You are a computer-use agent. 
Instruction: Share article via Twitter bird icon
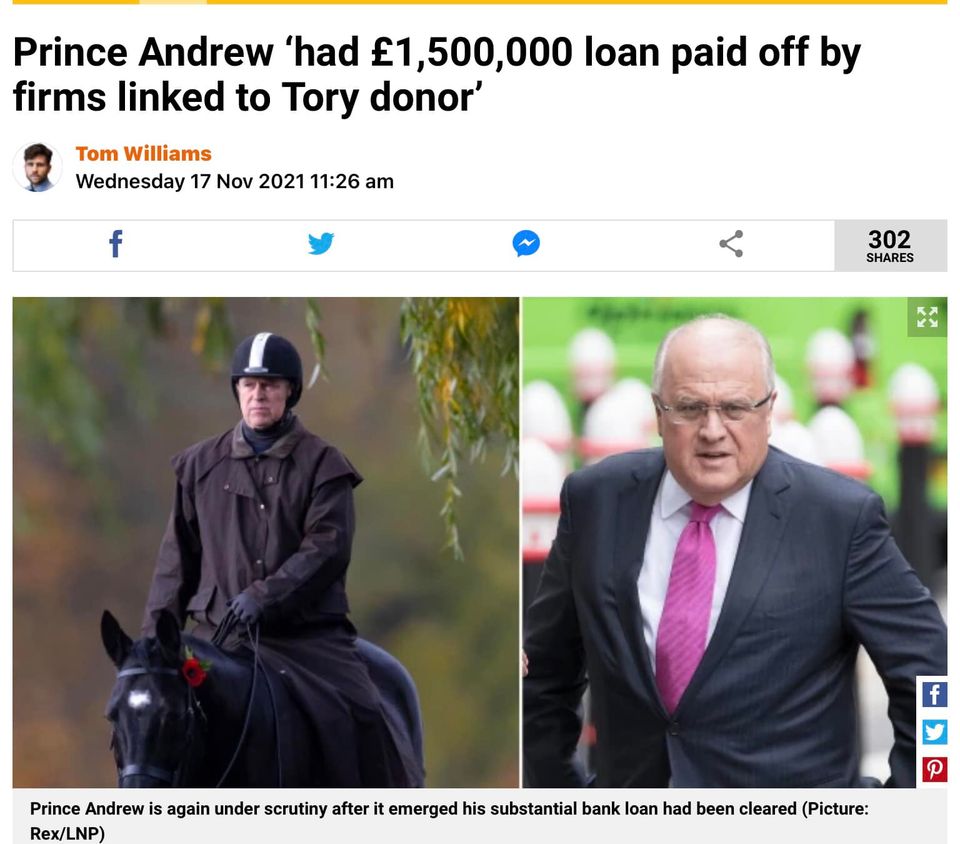tap(321, 244)
